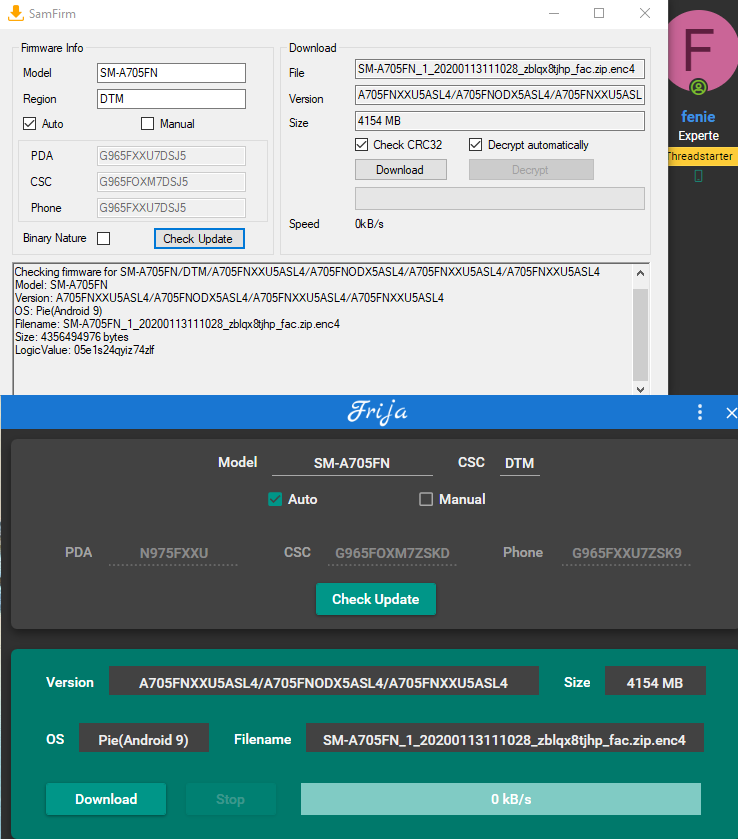Click Frija Filename value box
738x839 pixels.
(505, 739)
